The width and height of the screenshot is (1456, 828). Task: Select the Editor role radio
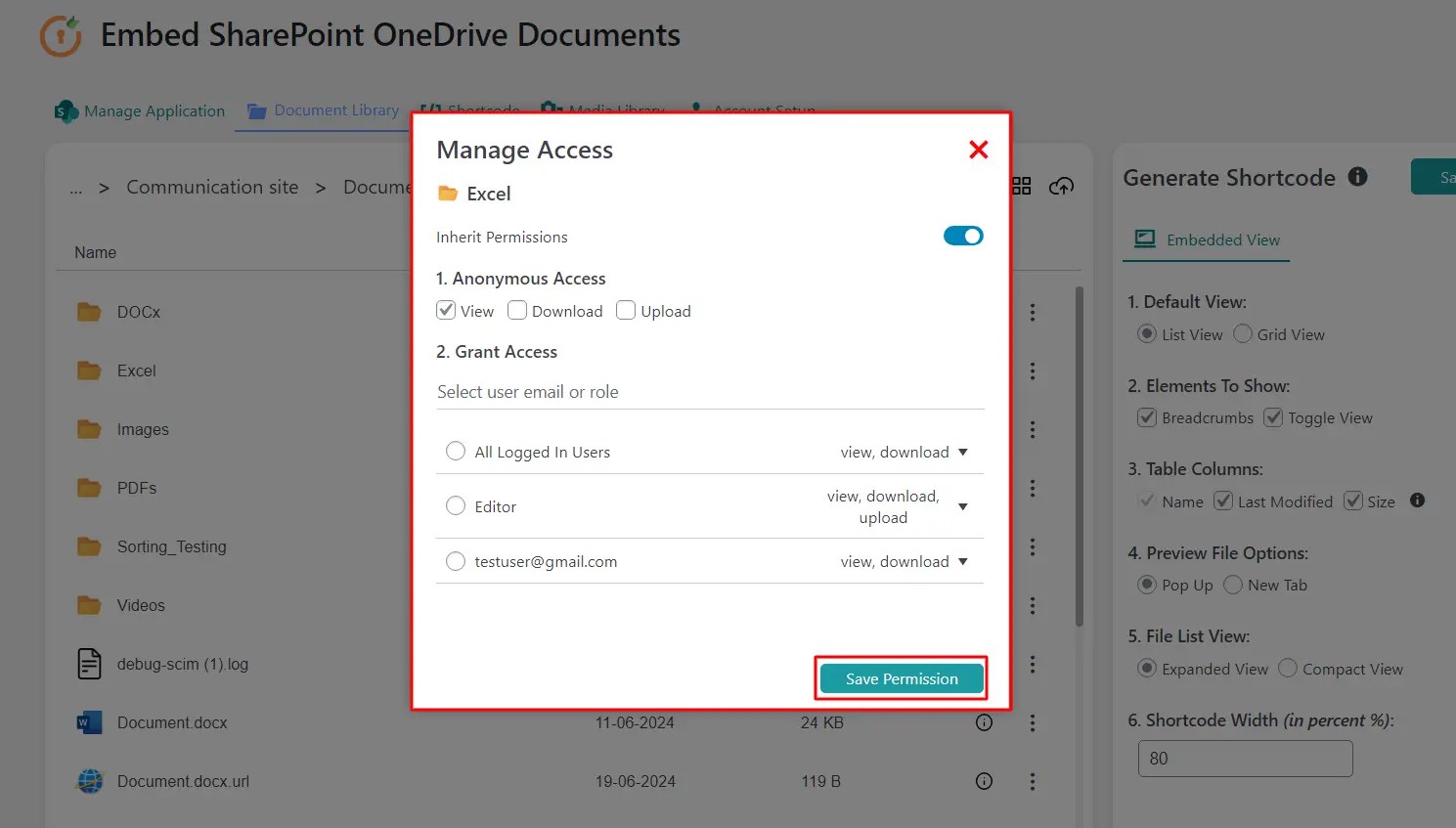tap(456, 505)
